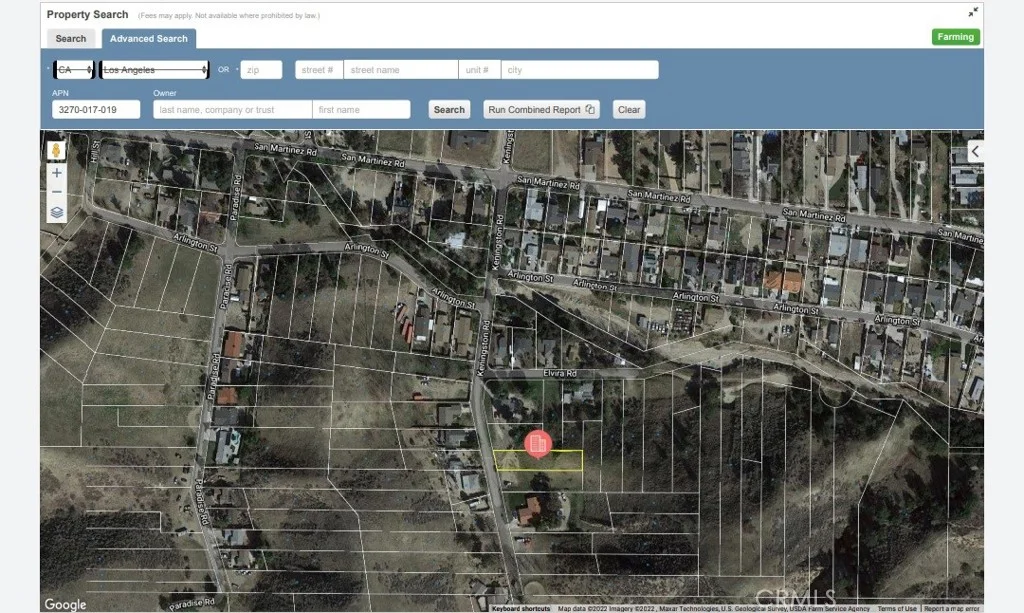Focus the zip code field
The width and height of the screenshot is (1024, 613).
click(x=261, y=70)
